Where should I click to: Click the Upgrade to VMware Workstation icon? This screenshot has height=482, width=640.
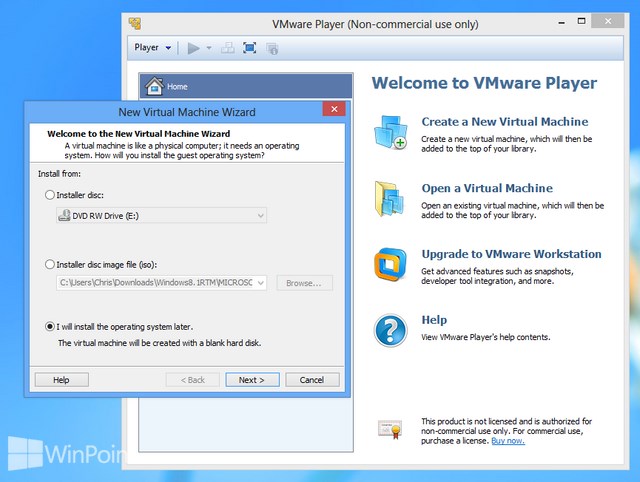point(390,264)
